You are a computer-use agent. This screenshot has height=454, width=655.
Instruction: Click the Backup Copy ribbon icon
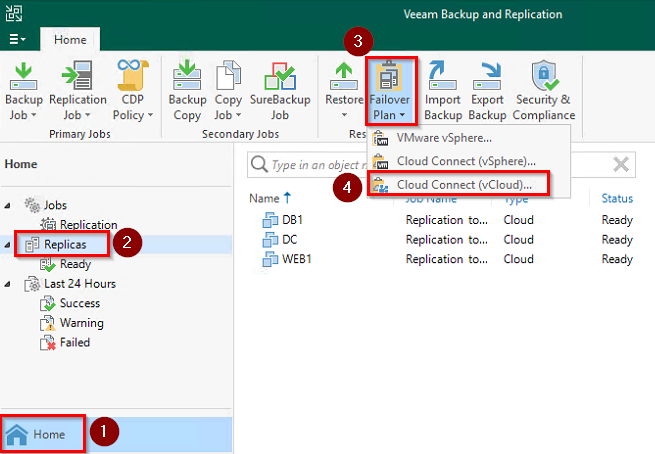coord(187,75)
